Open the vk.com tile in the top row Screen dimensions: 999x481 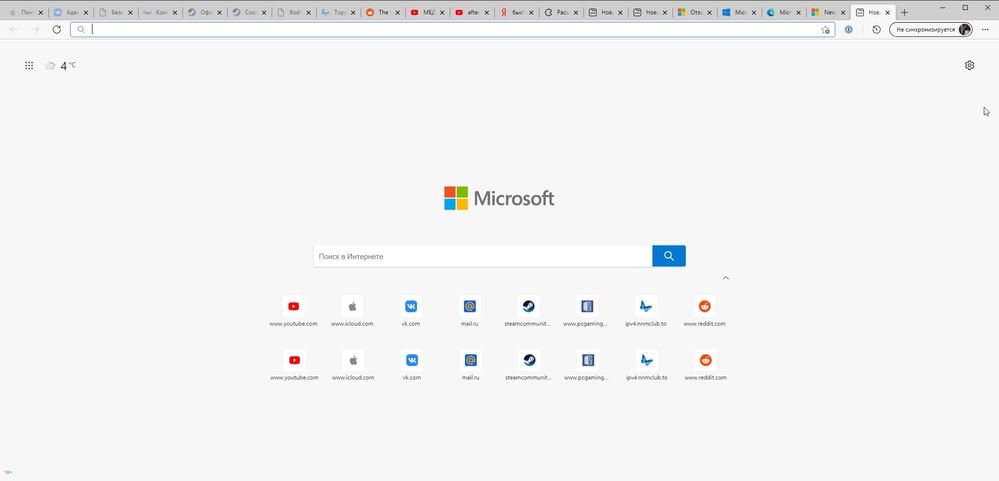pyautogui.click(x=411, y=311)
